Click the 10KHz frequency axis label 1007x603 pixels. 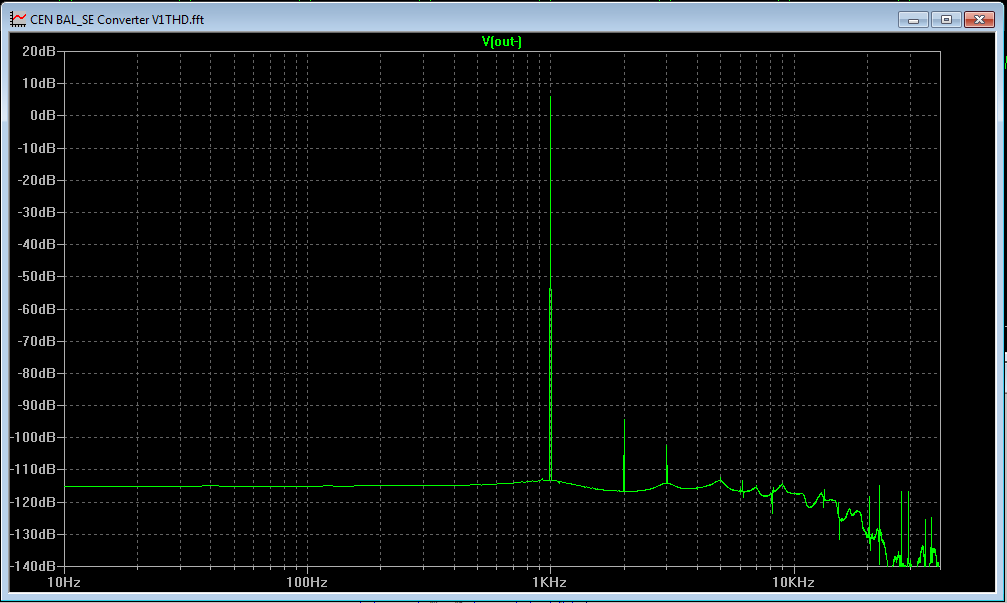coord(794,582)
